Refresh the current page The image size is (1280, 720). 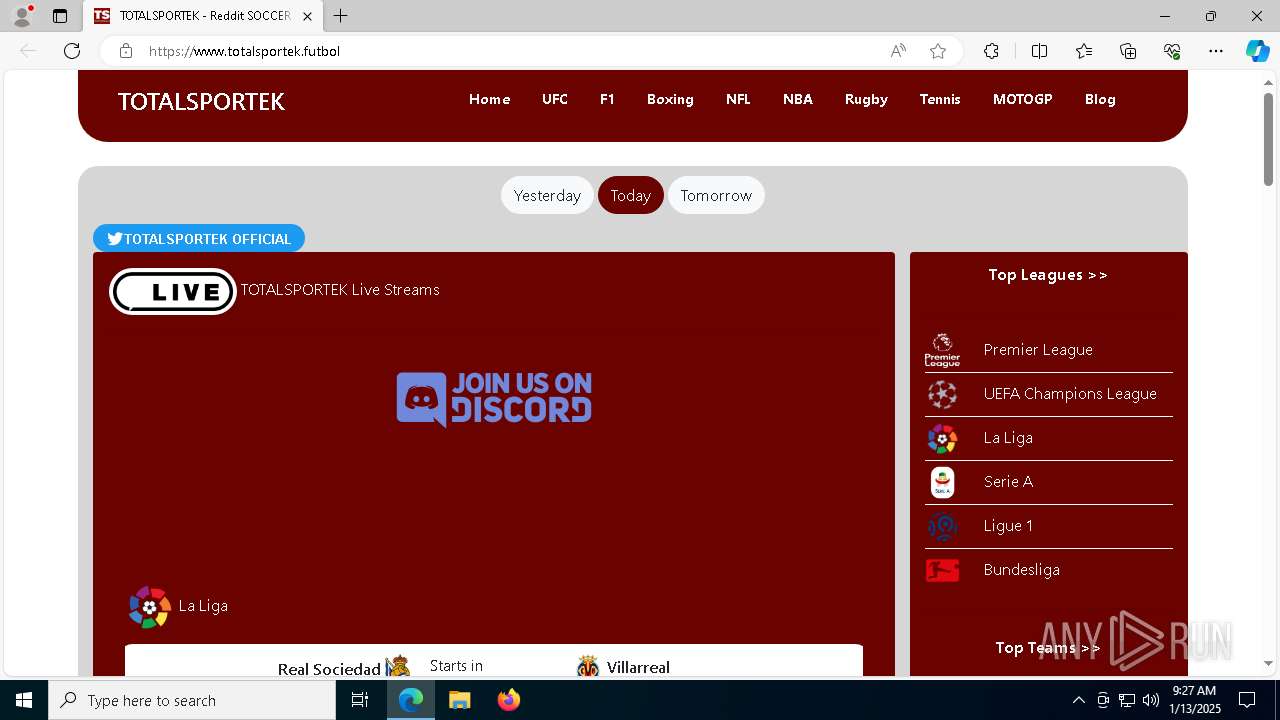coord(72,51)
